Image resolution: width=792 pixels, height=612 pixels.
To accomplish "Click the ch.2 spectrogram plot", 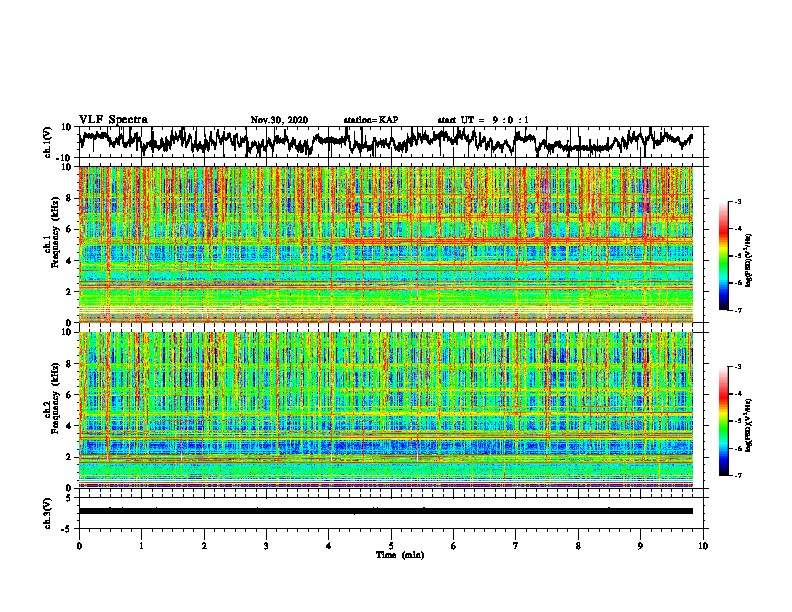I will coord(386,410).
